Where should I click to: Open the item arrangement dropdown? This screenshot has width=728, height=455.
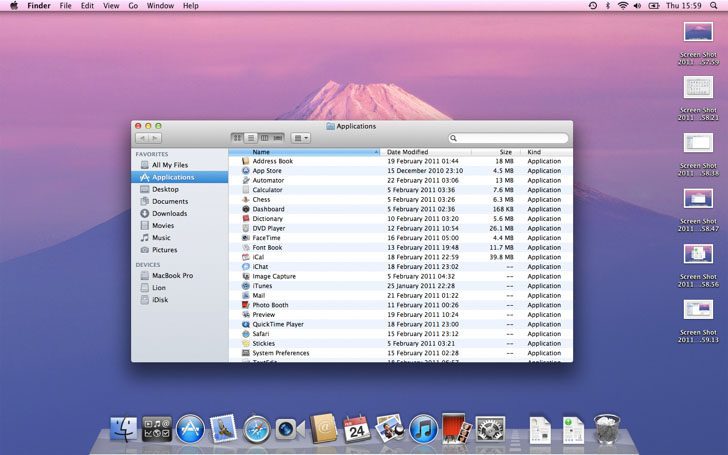(301, 138)
